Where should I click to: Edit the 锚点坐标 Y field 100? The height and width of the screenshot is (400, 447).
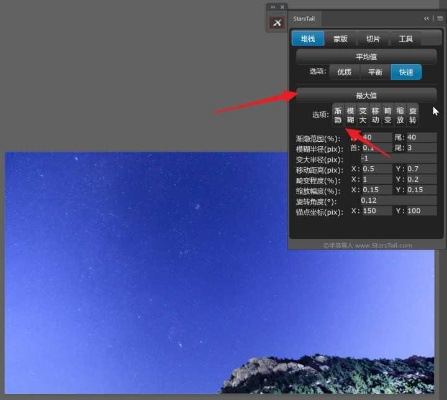pyautogui.click(x=421, y=211)
